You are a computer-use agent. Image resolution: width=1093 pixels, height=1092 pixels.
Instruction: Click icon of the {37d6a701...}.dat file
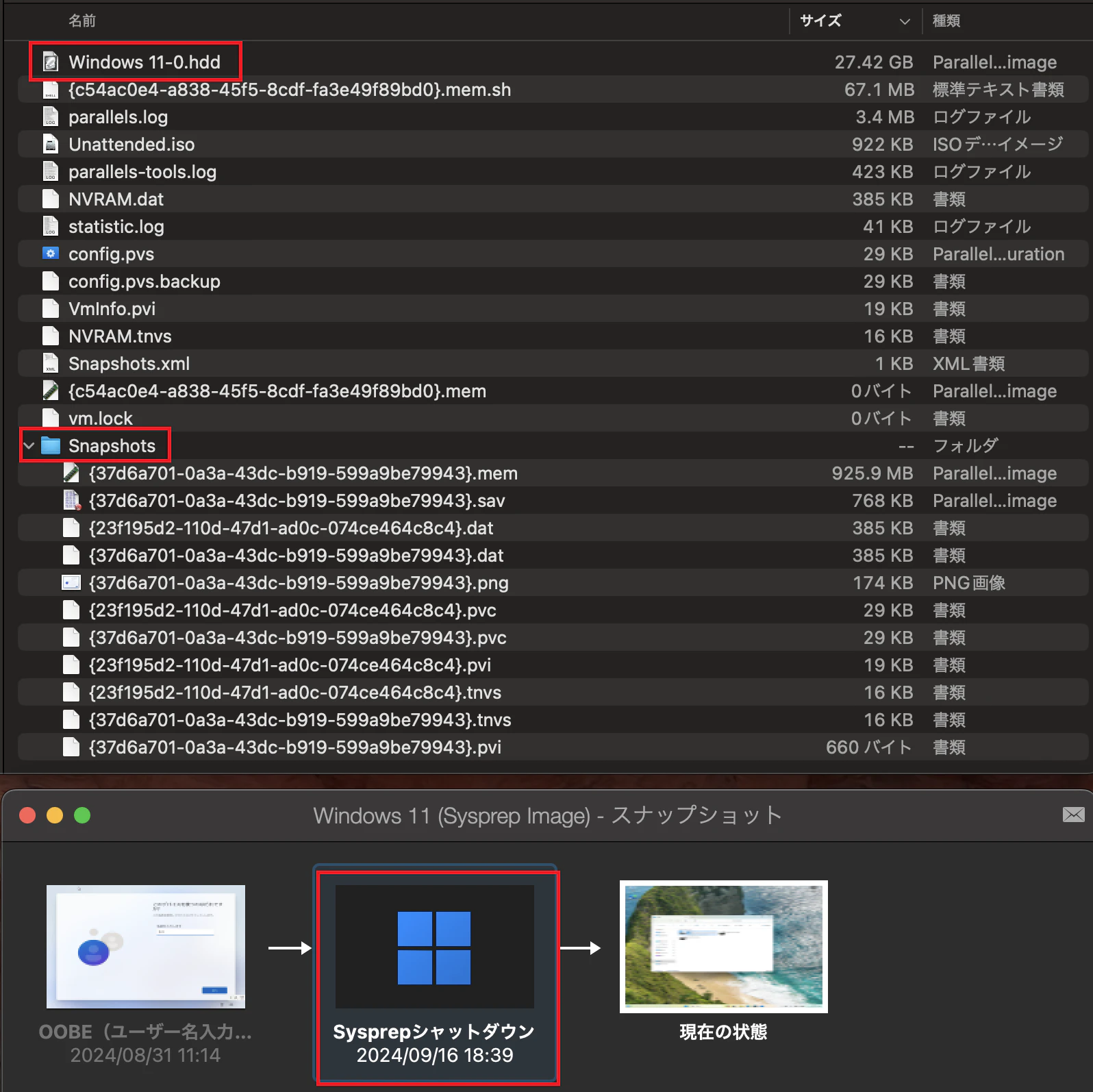point(71,556)
